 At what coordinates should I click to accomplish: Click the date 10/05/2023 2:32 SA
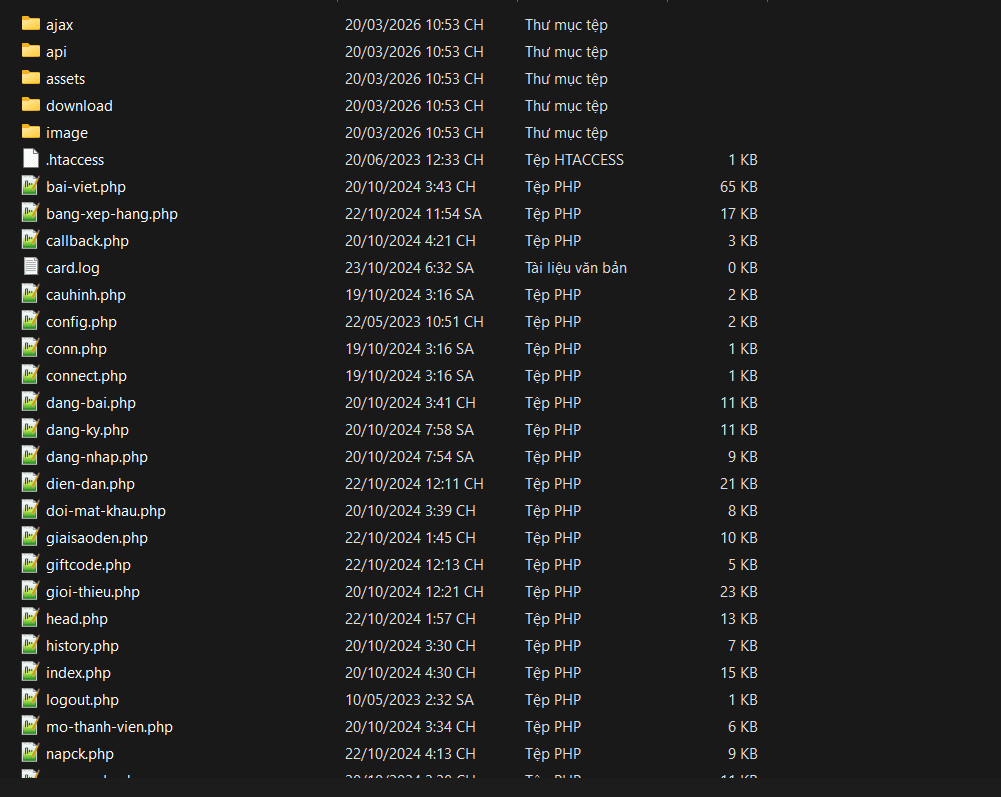click(x=410, y=700)
